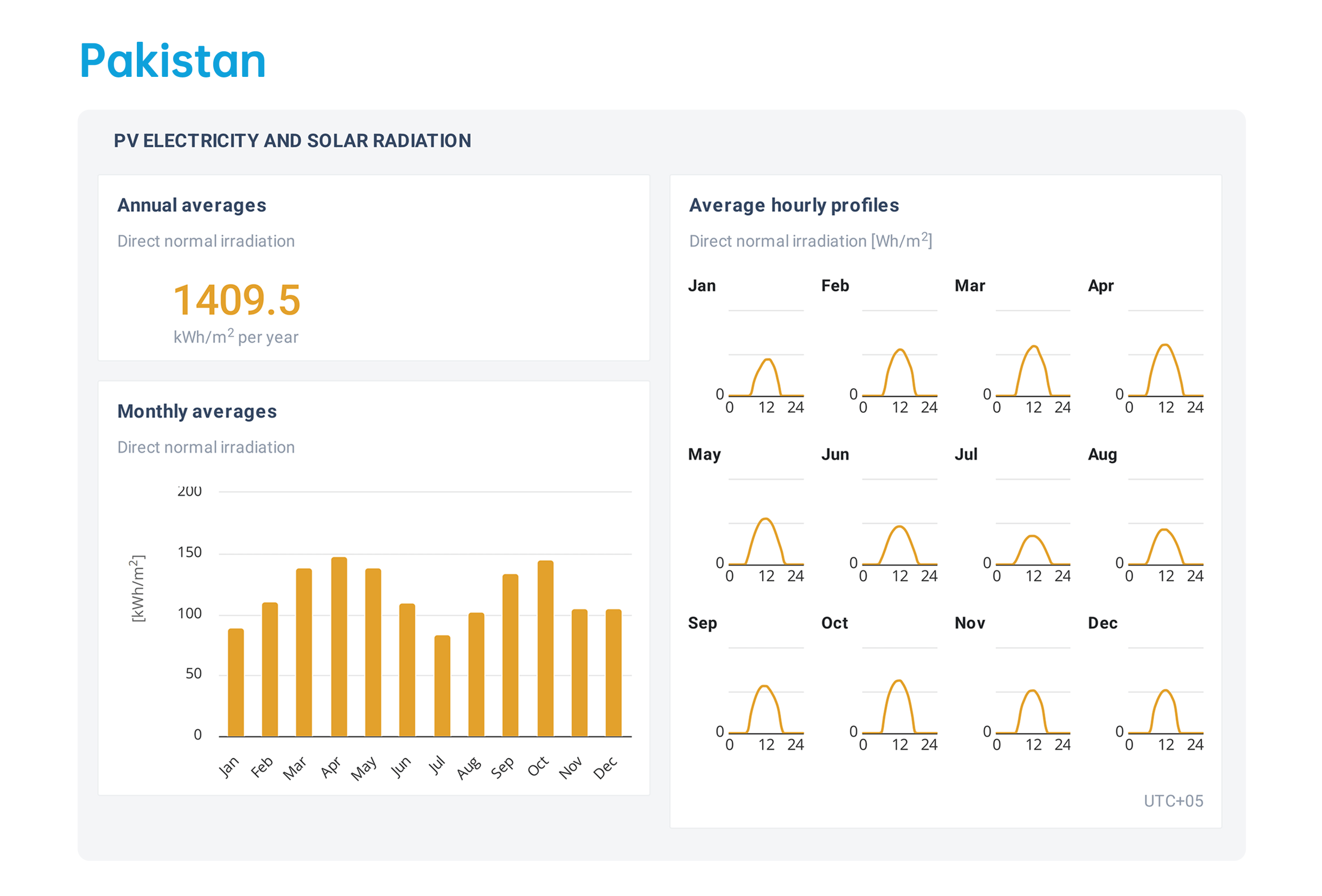Click the Sep label on chart axis
The image size is (1322, 896).
click(x=503, y=767)
